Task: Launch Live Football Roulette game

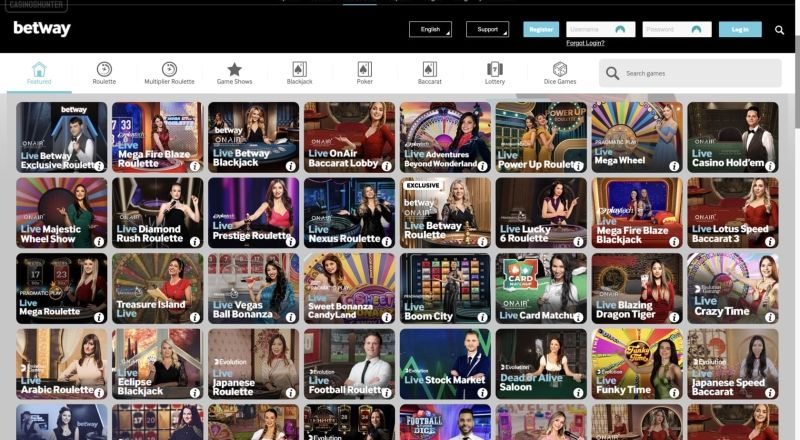Action: (x=349, y=364)
